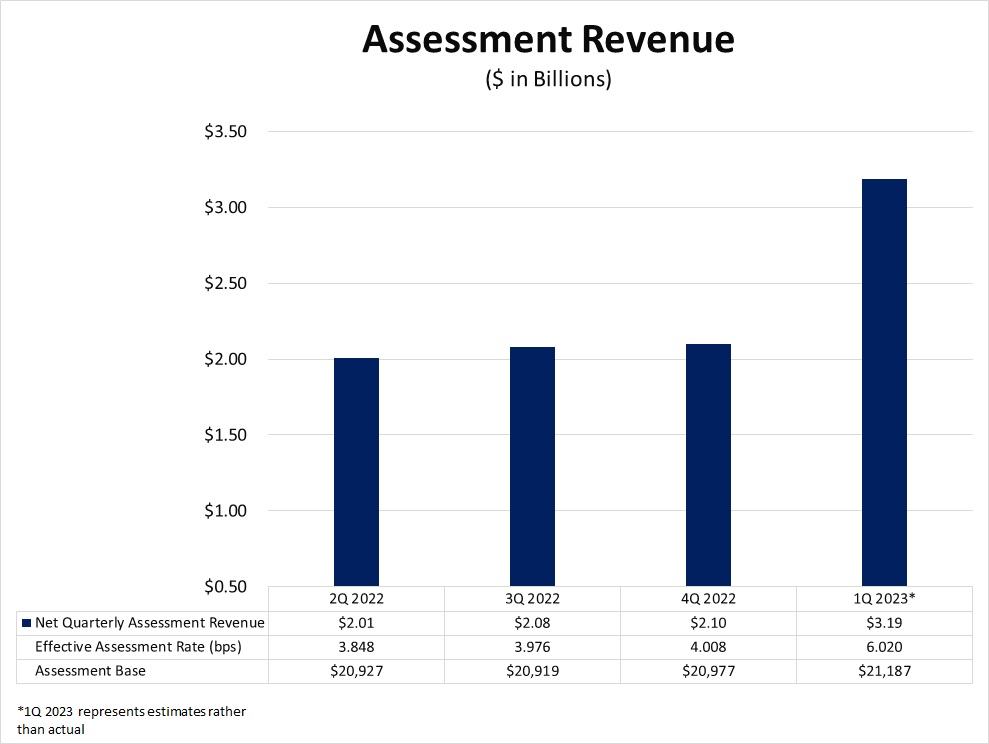The width and height of the screenshot is (989, 744).
Task: Select the 6.020 assessment rate cell
Action: click(884, 647)
